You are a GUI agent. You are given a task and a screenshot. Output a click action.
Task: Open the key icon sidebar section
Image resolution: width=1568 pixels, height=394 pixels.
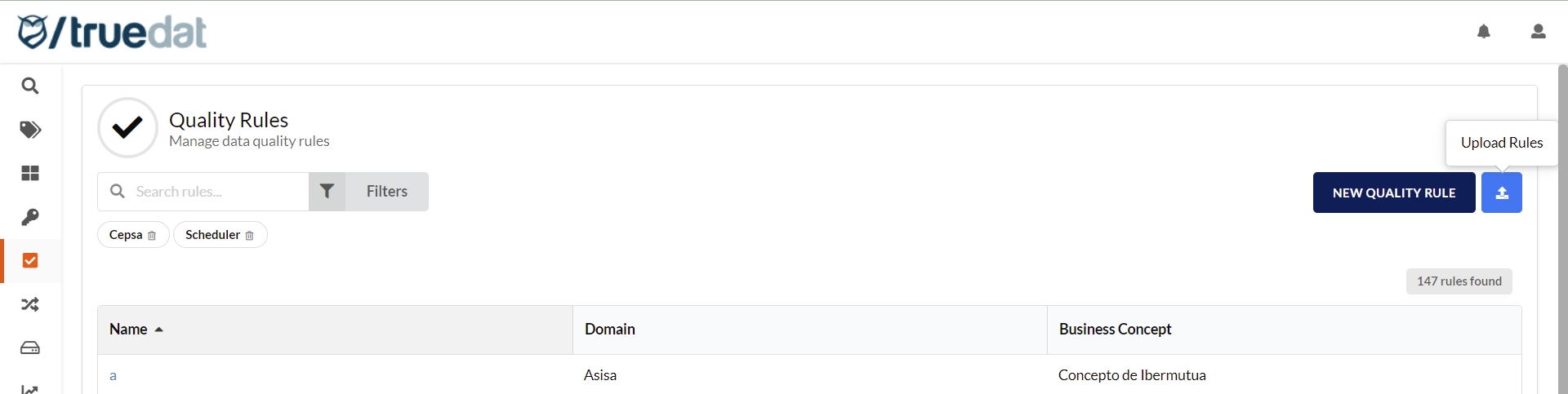pos(30,217)
